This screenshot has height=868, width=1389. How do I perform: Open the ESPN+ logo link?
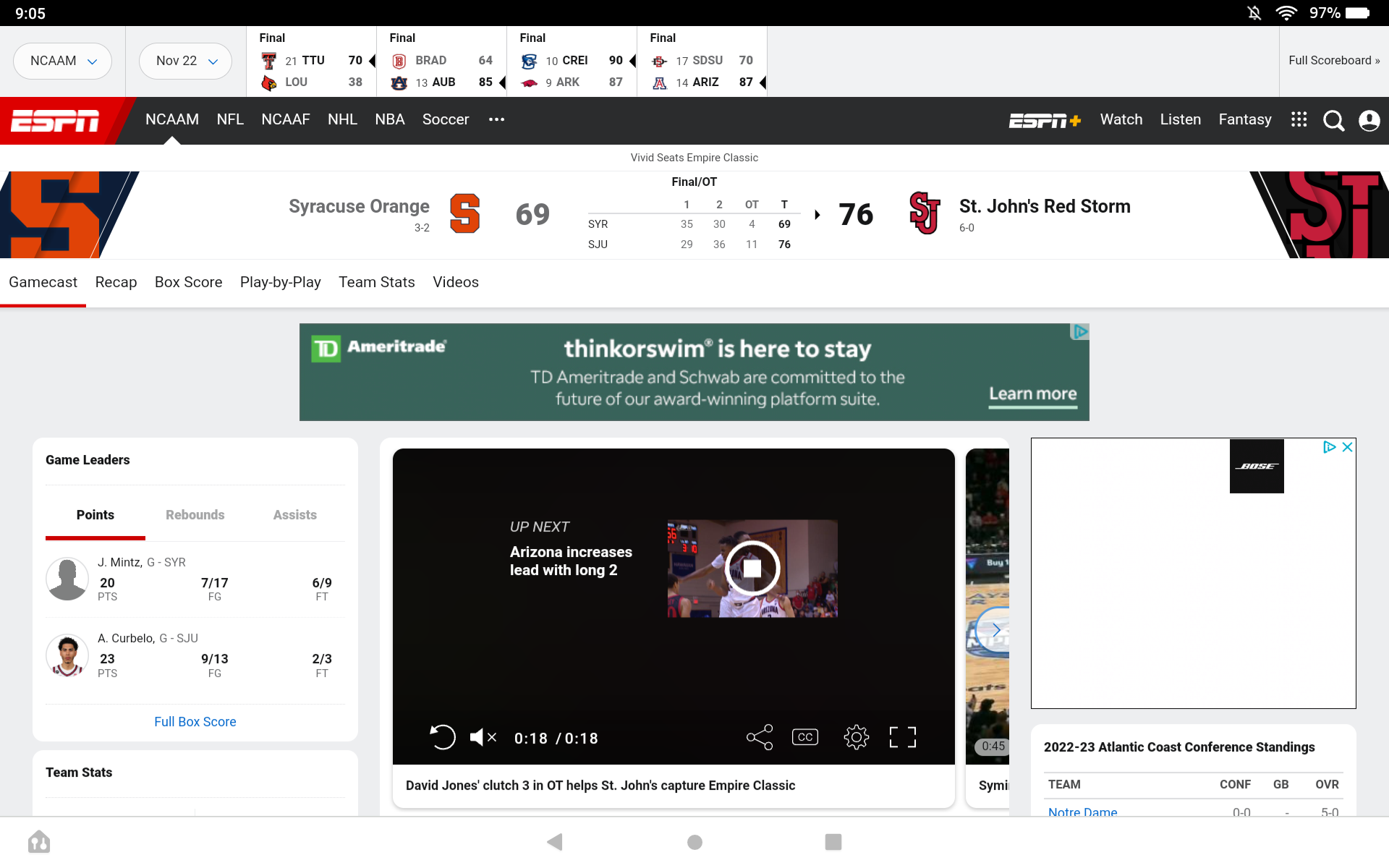coord(1045,121)
